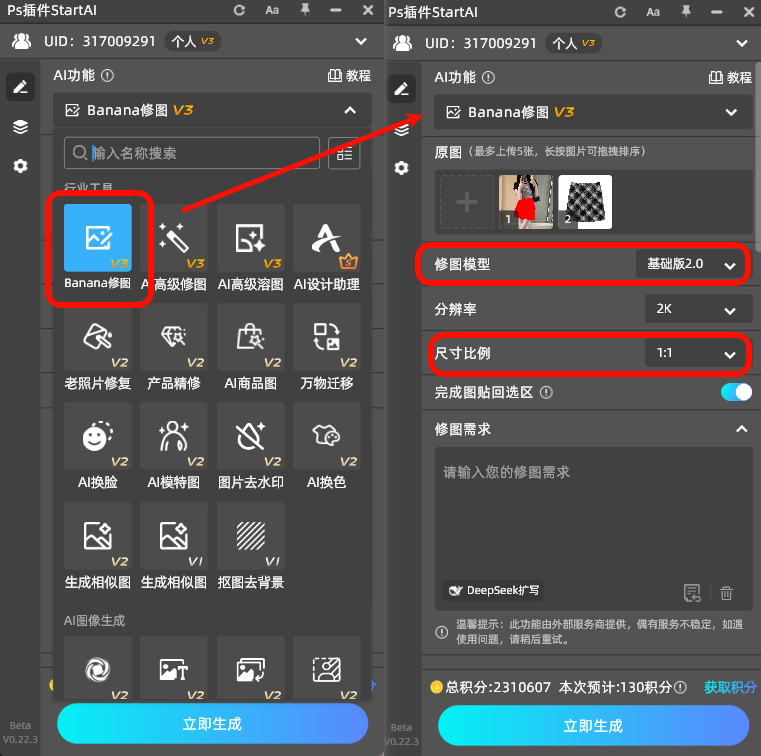Viewport: 761px width, 756px height.
Task: Click info icon next to AI功能 in left panel
Action: coord(107,76)
